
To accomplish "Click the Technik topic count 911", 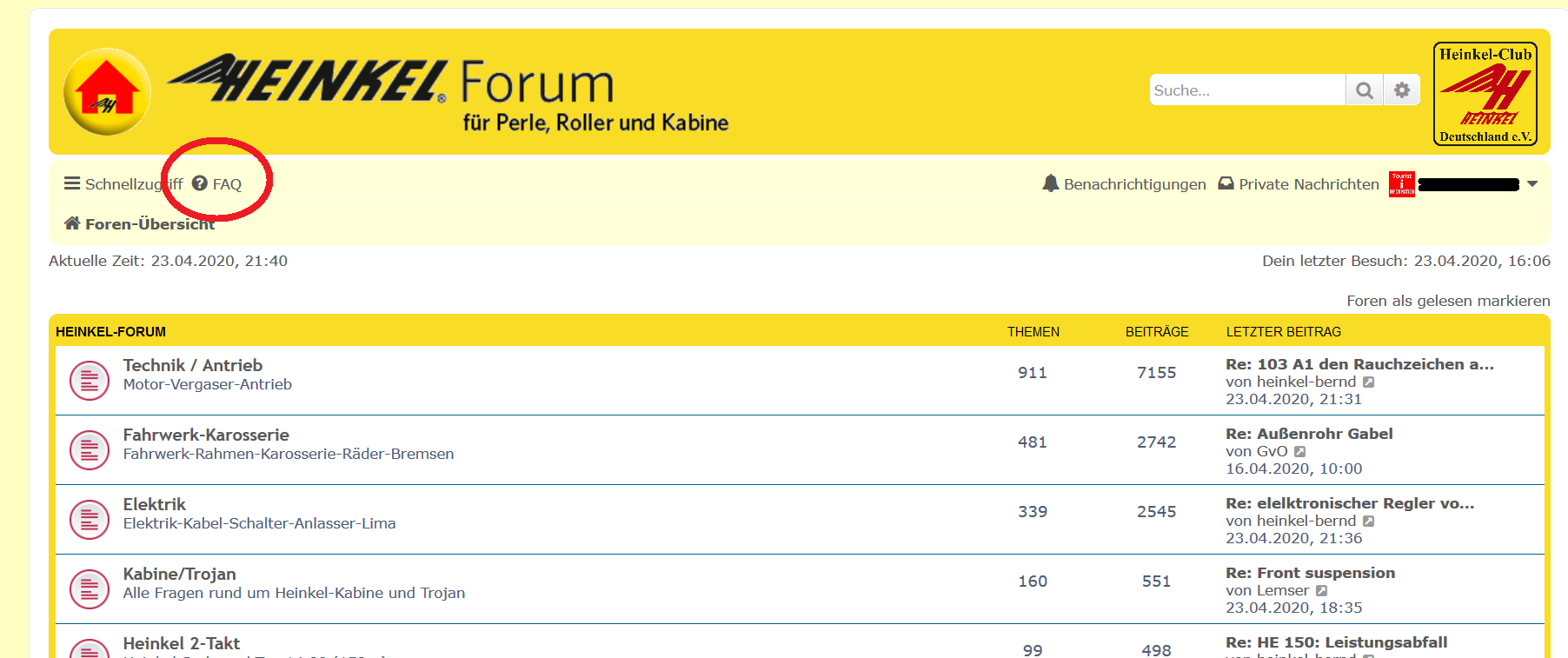I will (1033, 373).
